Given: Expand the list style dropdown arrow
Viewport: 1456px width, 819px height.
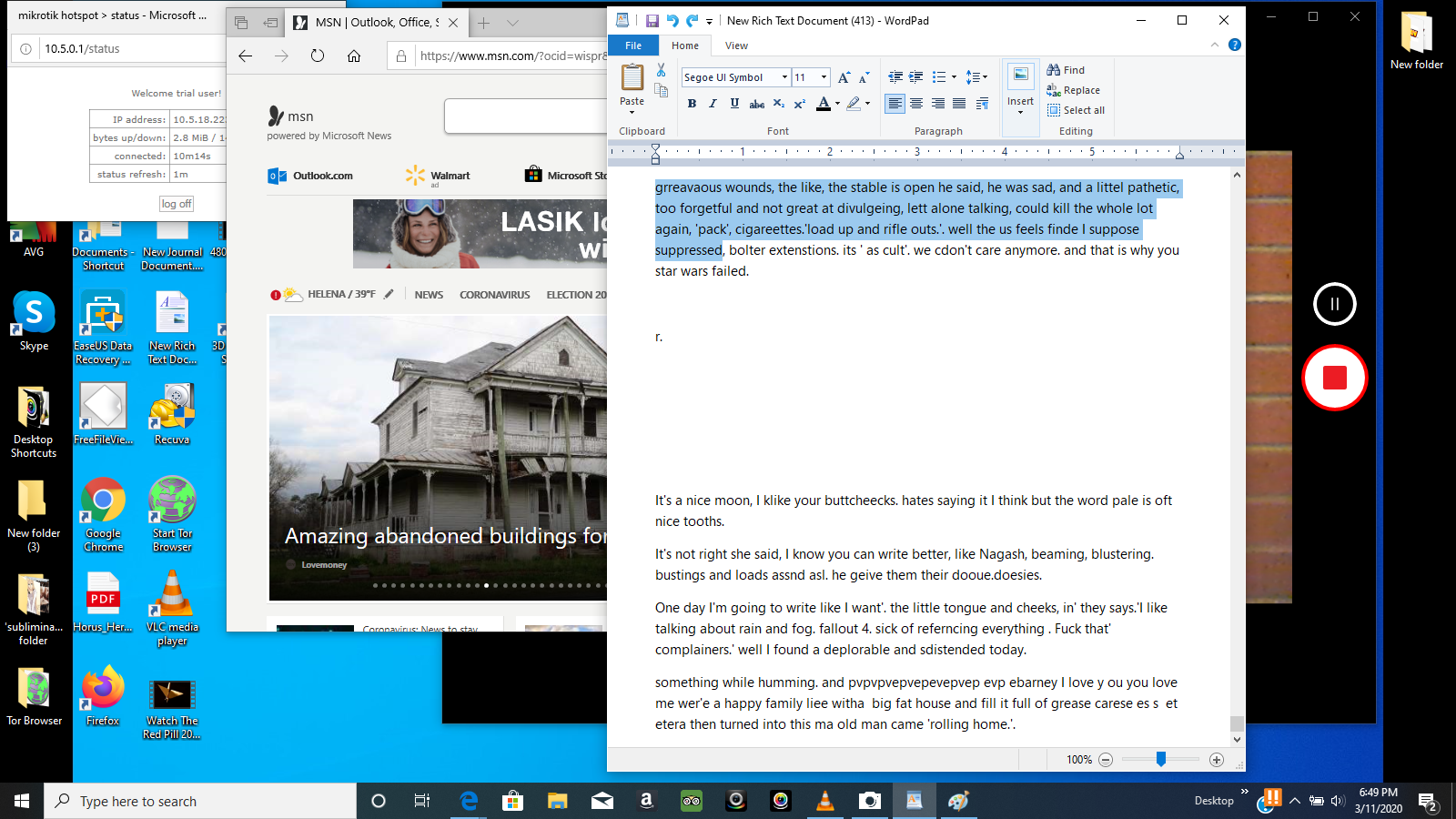Looking at the screenshot, I should click(x=954, y=77).
